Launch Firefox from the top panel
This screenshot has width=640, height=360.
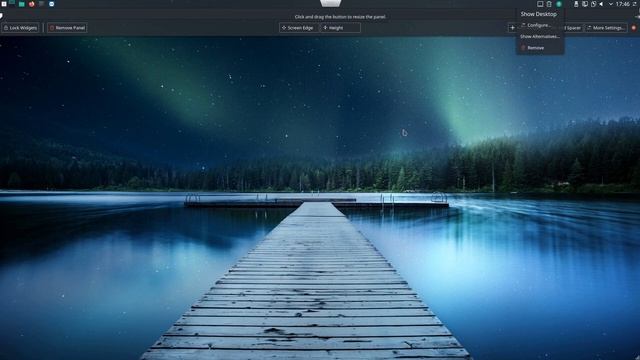click(x=31, y=4)
